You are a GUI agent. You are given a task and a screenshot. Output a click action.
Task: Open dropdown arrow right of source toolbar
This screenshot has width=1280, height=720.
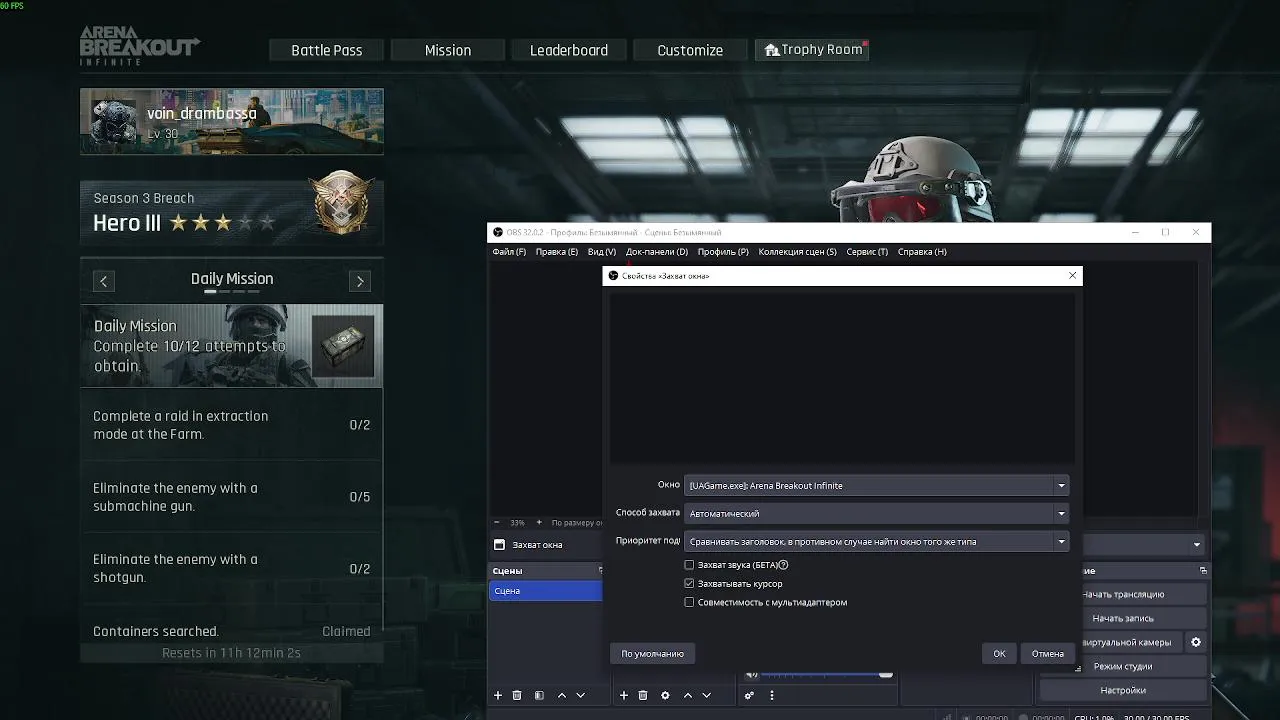1196,545
